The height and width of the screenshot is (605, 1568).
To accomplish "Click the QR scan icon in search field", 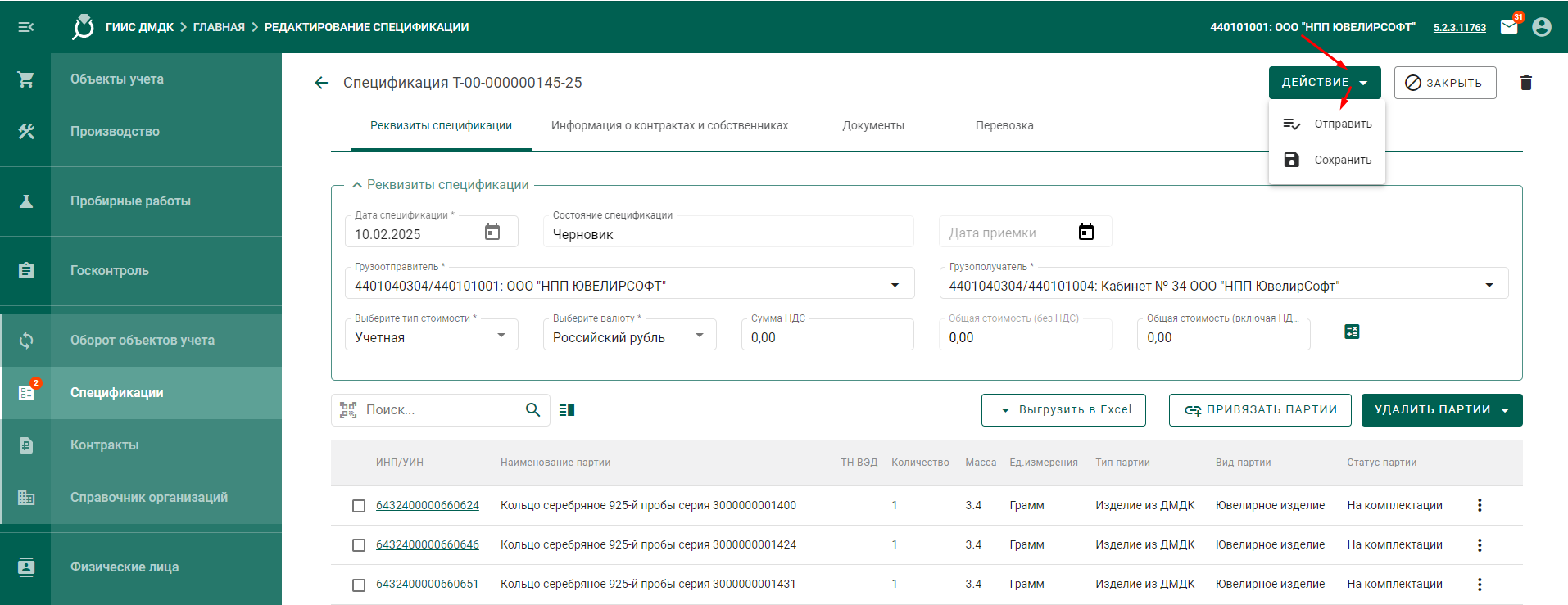I will (x=348, y=410).
